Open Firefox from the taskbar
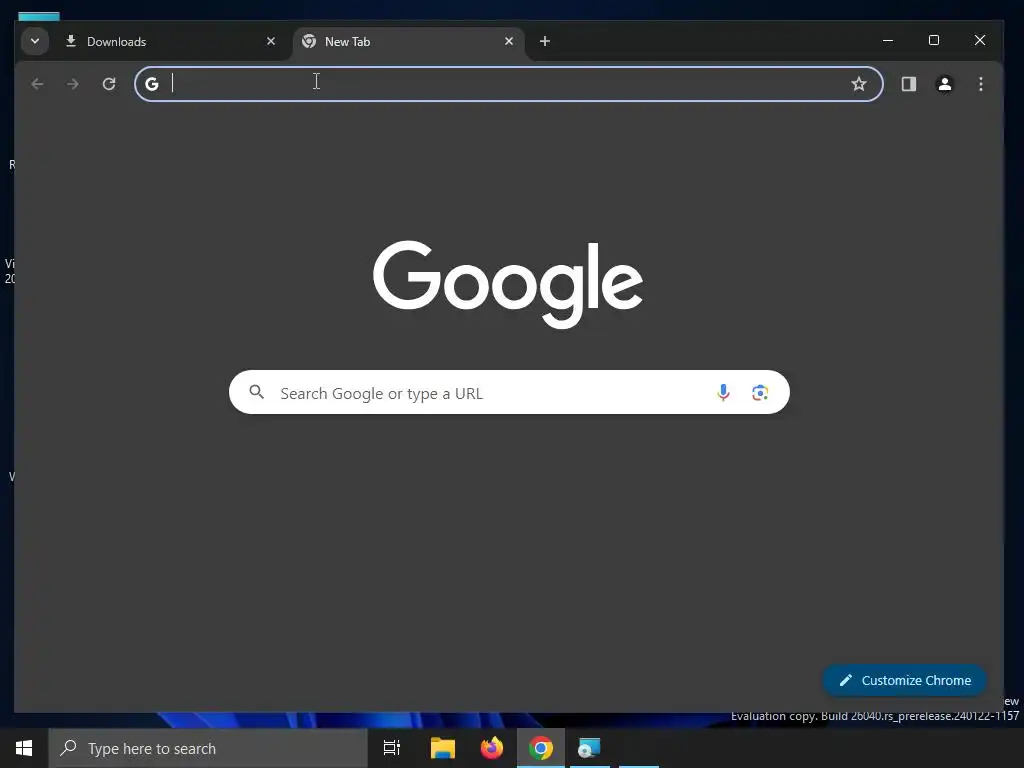1024x768 pixels. (492, 748)
